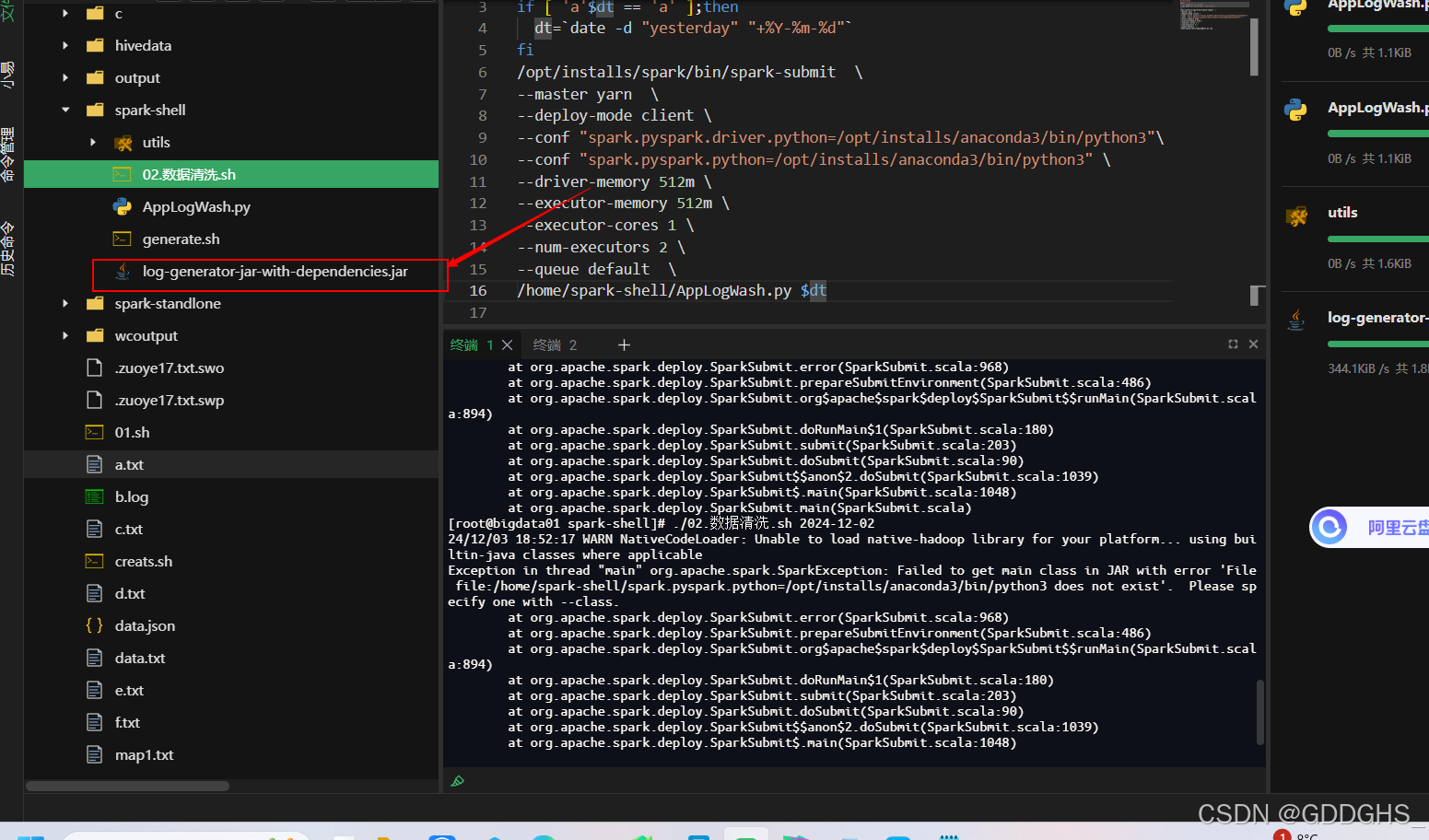Click the code minimap in the editor
Screen dimensions: 1429x840
(x=1212, y=17)
